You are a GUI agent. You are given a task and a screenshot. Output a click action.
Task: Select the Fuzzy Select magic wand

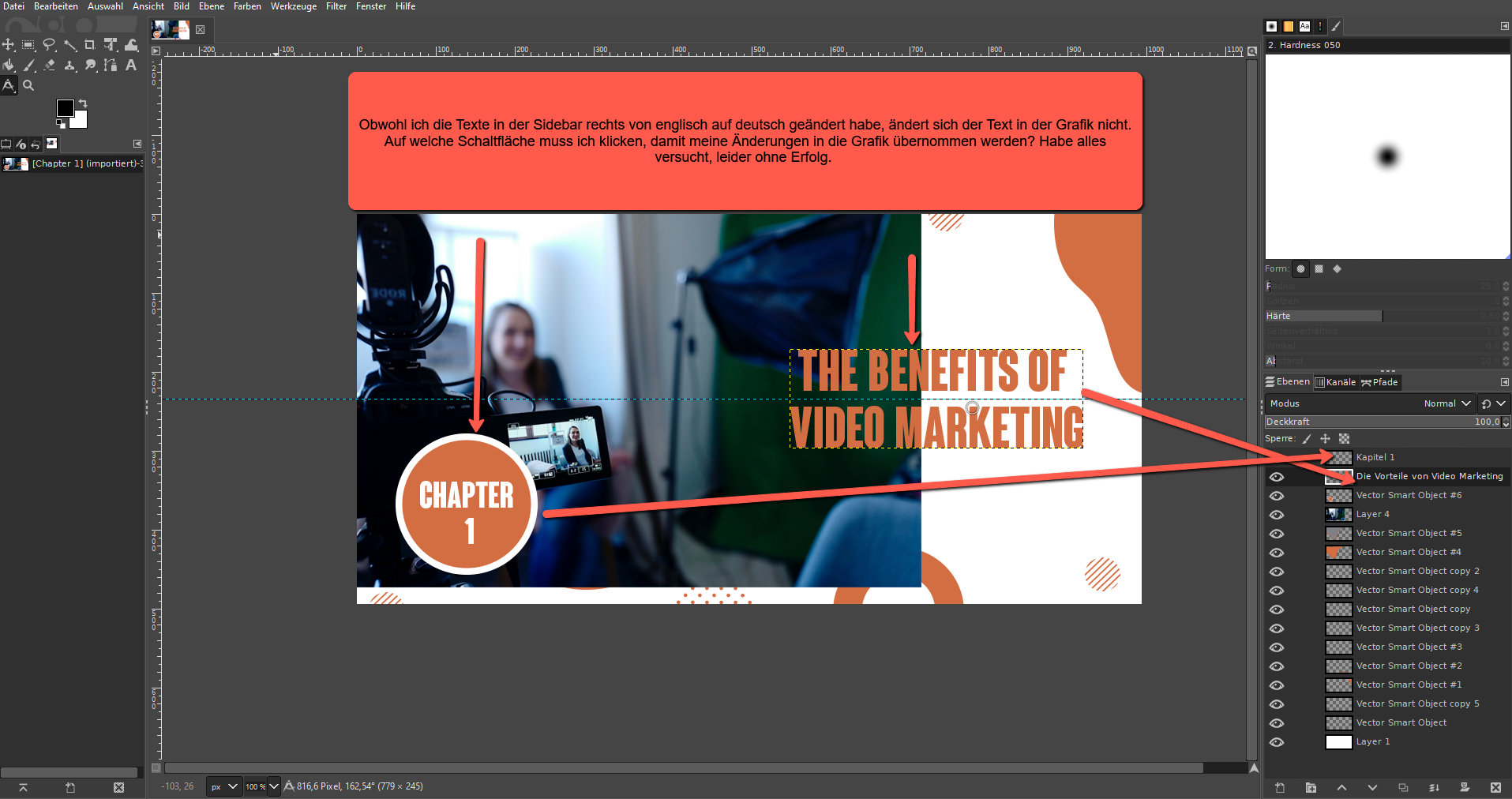point(69,45)
